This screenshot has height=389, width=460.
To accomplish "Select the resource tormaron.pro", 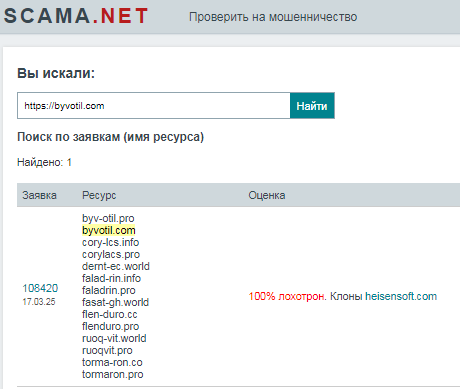I will pyautogui.click(x=113, y=374).
